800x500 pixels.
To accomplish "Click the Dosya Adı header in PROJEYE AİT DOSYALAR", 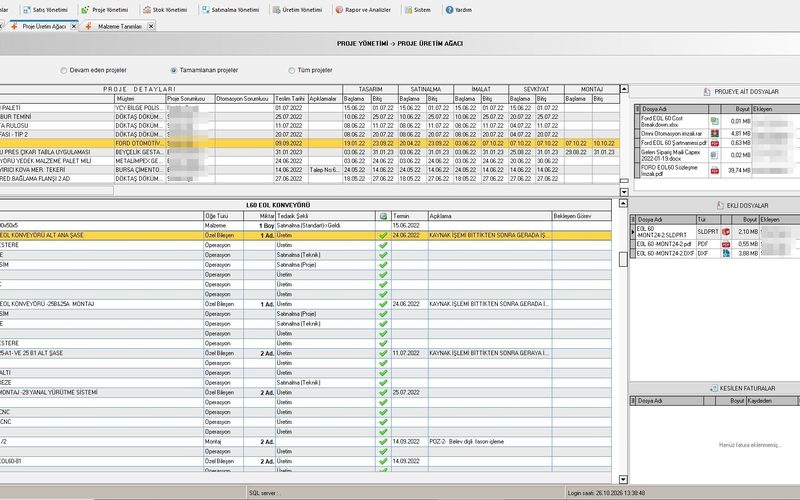I will coord(673,109).
